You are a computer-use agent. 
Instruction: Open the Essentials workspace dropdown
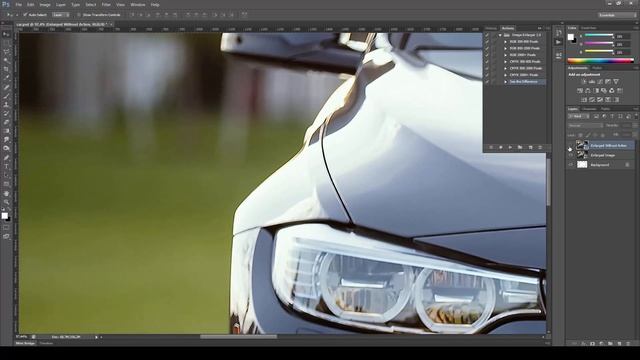617,15
